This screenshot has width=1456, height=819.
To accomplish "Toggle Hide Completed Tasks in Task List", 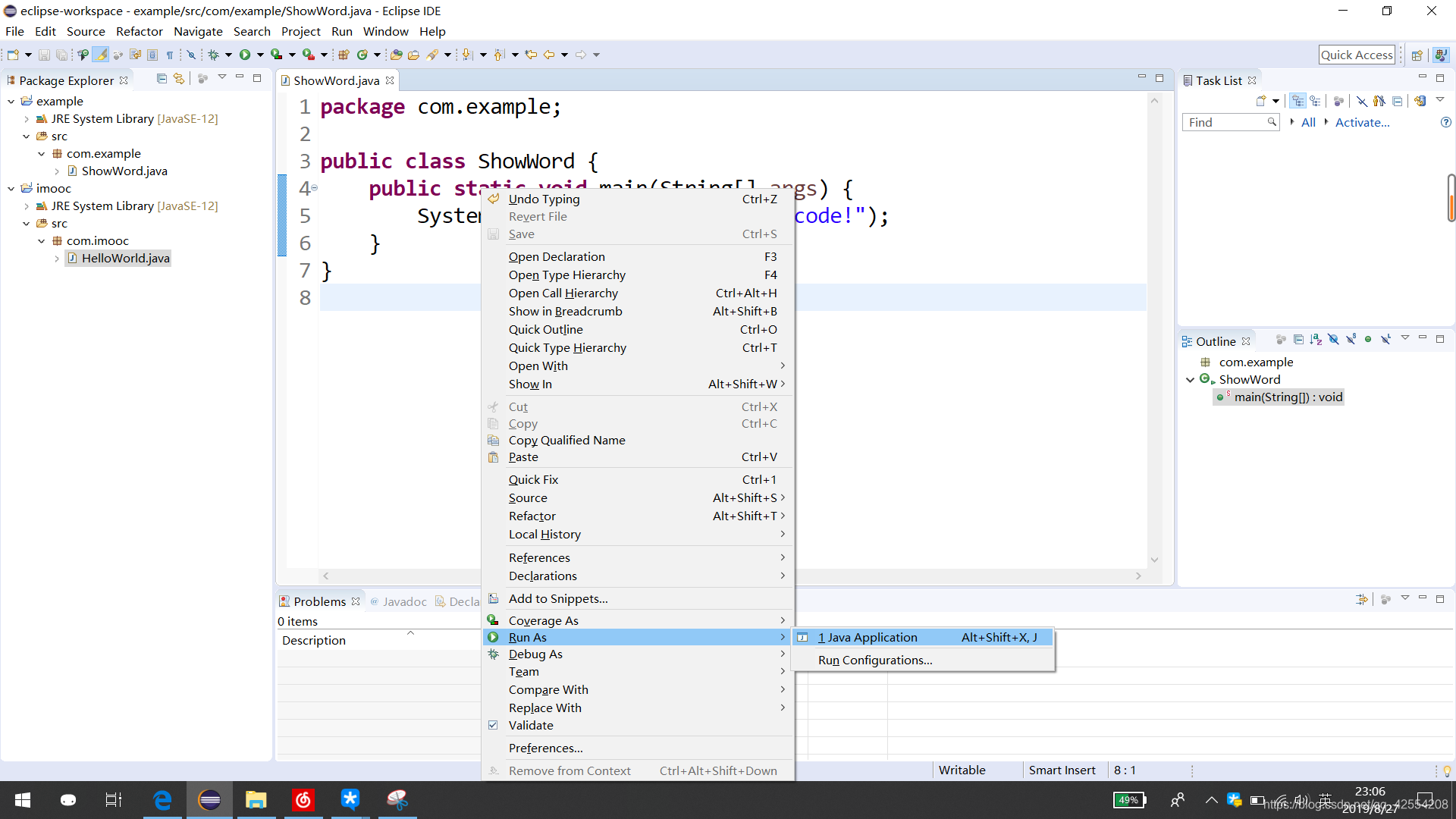I will pyautogui.click(x=1362, y=101).
